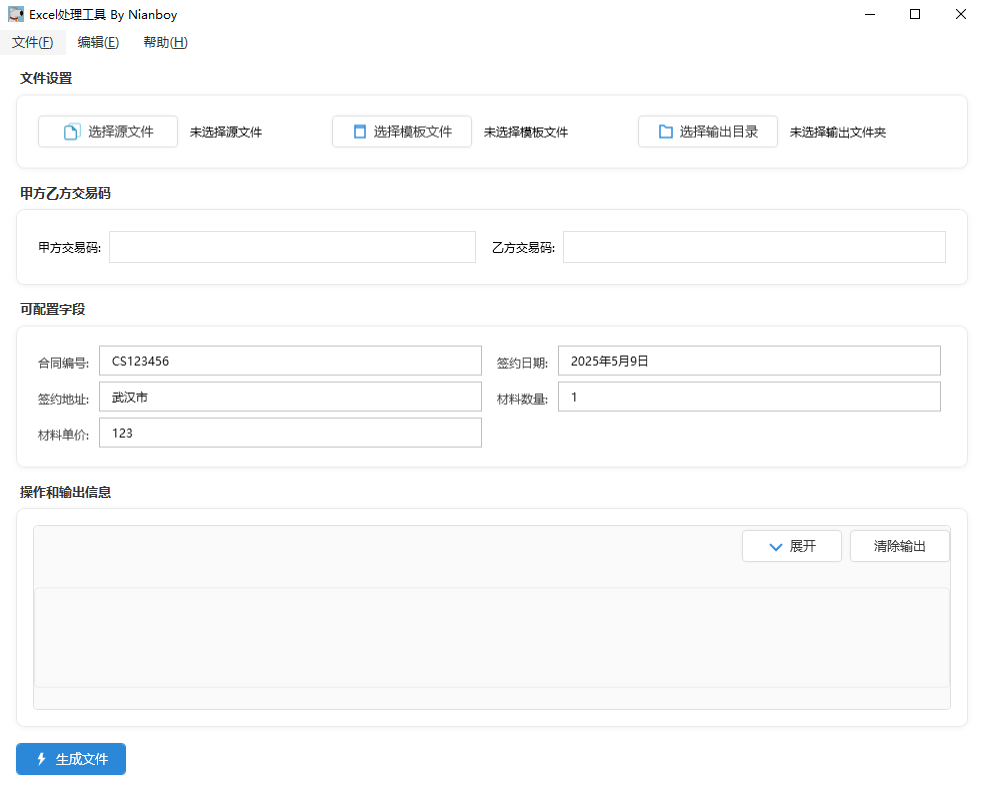Click the lightning bolt icon on 生成文件
The height and width of the screenshot is (791, 984).
[41, 759]
